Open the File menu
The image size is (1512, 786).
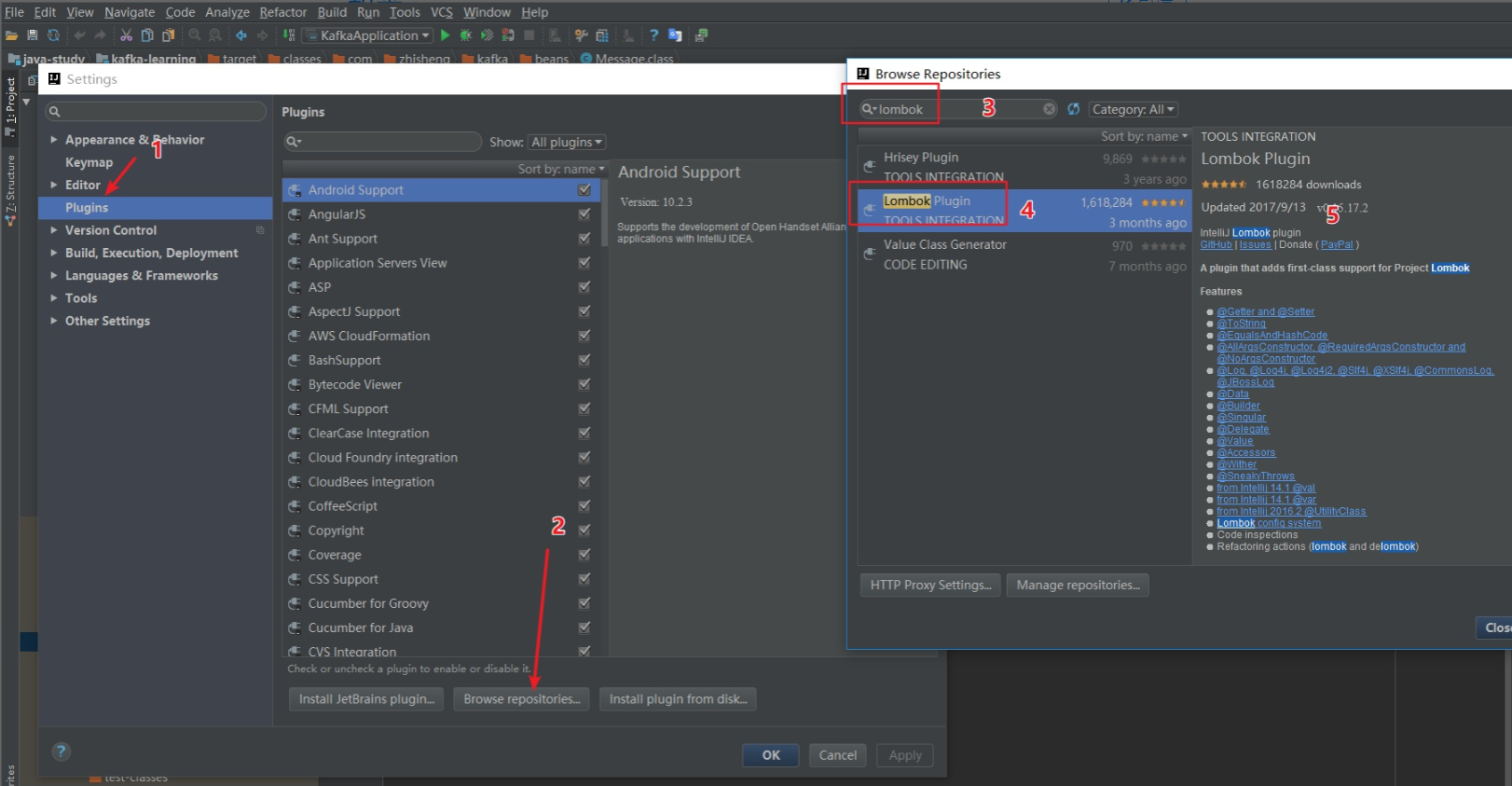click(14, 12)
